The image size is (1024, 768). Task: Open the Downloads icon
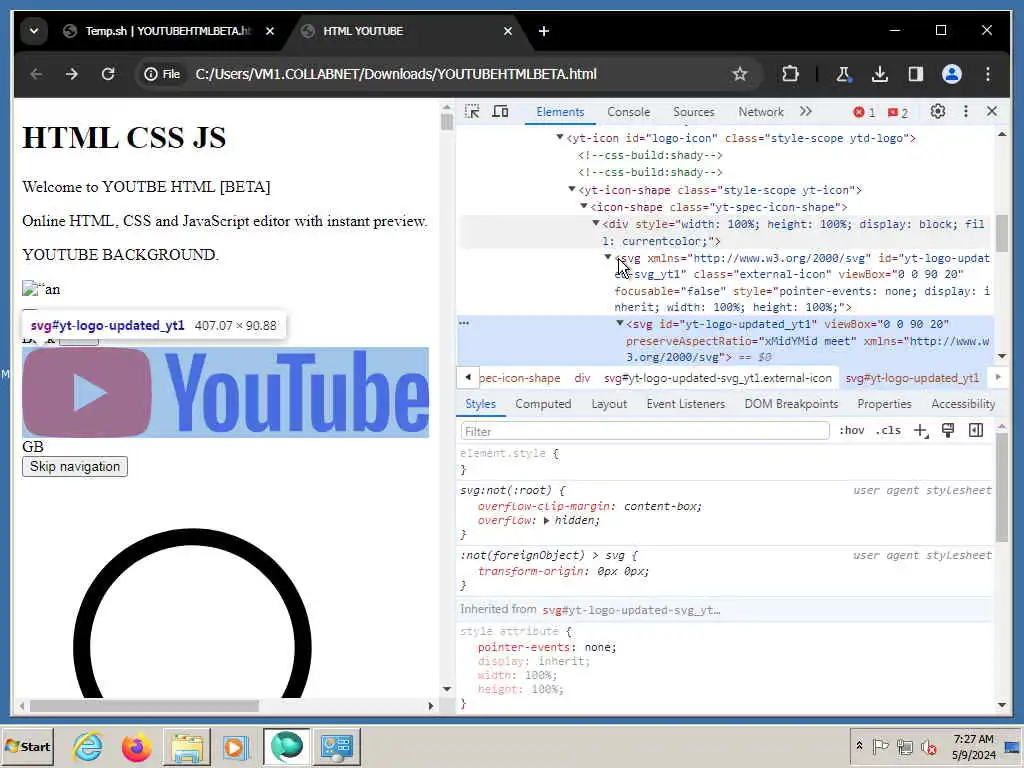880,74
